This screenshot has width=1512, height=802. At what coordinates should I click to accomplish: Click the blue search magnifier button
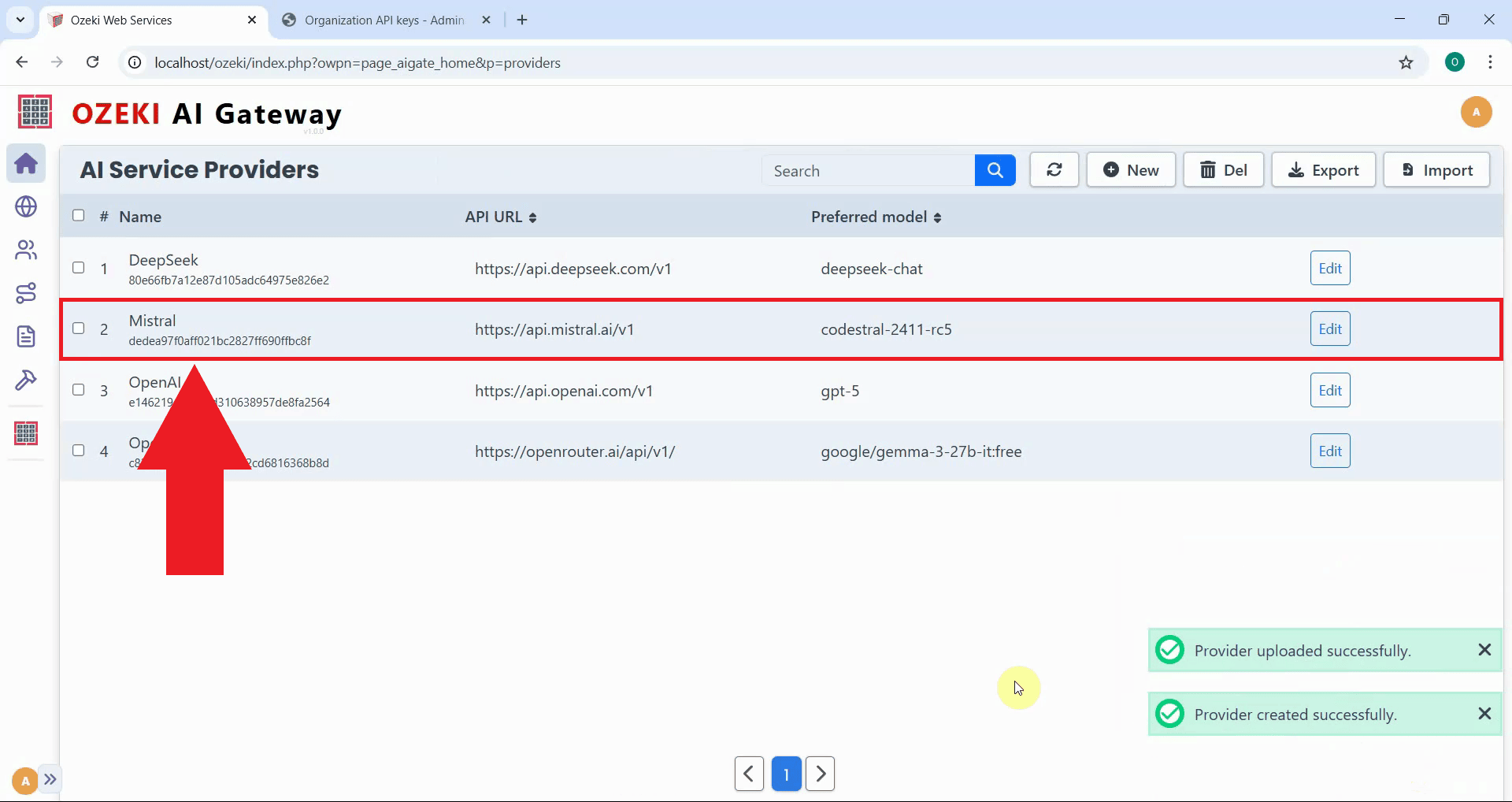point(995,170)
